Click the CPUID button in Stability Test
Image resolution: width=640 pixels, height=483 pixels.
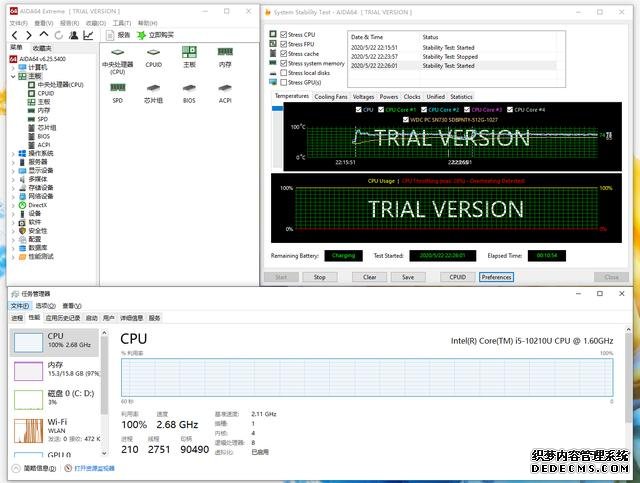[458, 277]
